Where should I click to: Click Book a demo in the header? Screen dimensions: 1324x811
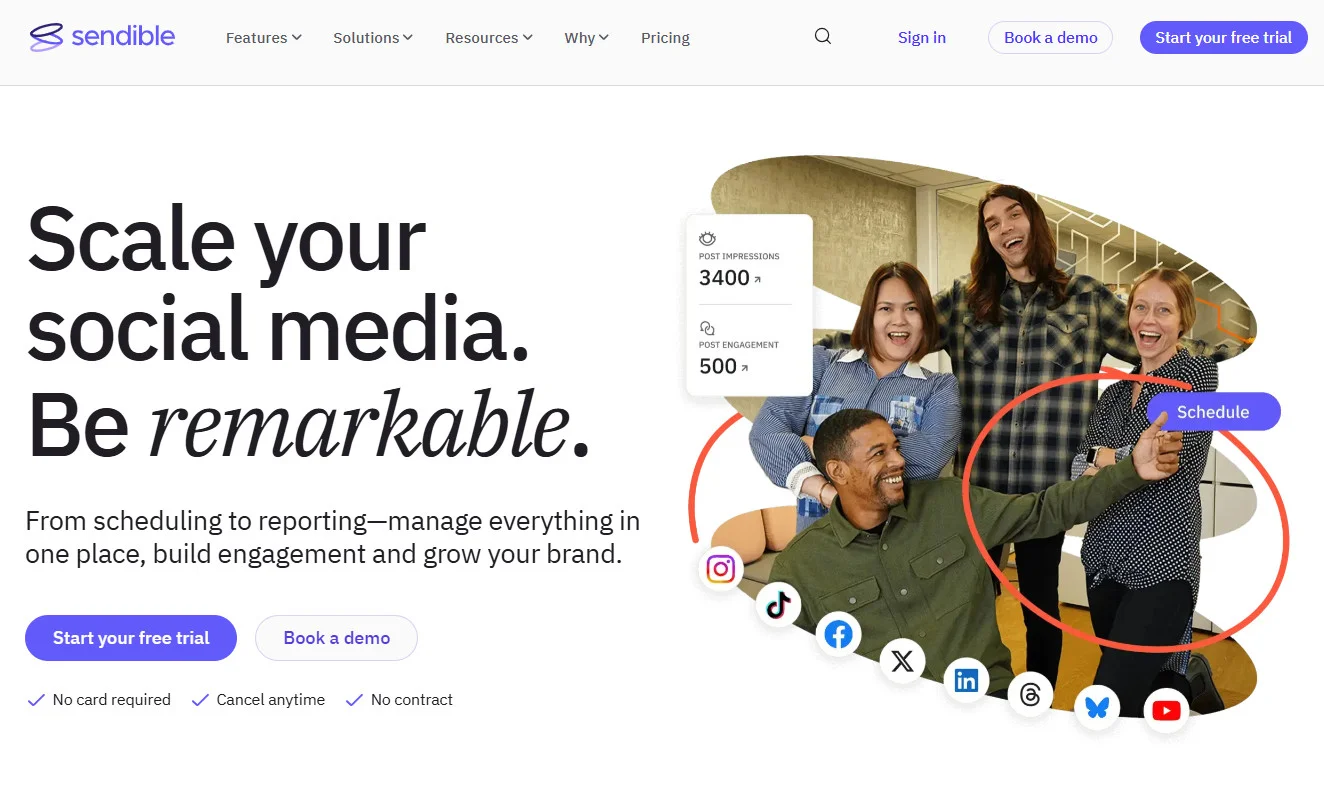pos(1050,38)
